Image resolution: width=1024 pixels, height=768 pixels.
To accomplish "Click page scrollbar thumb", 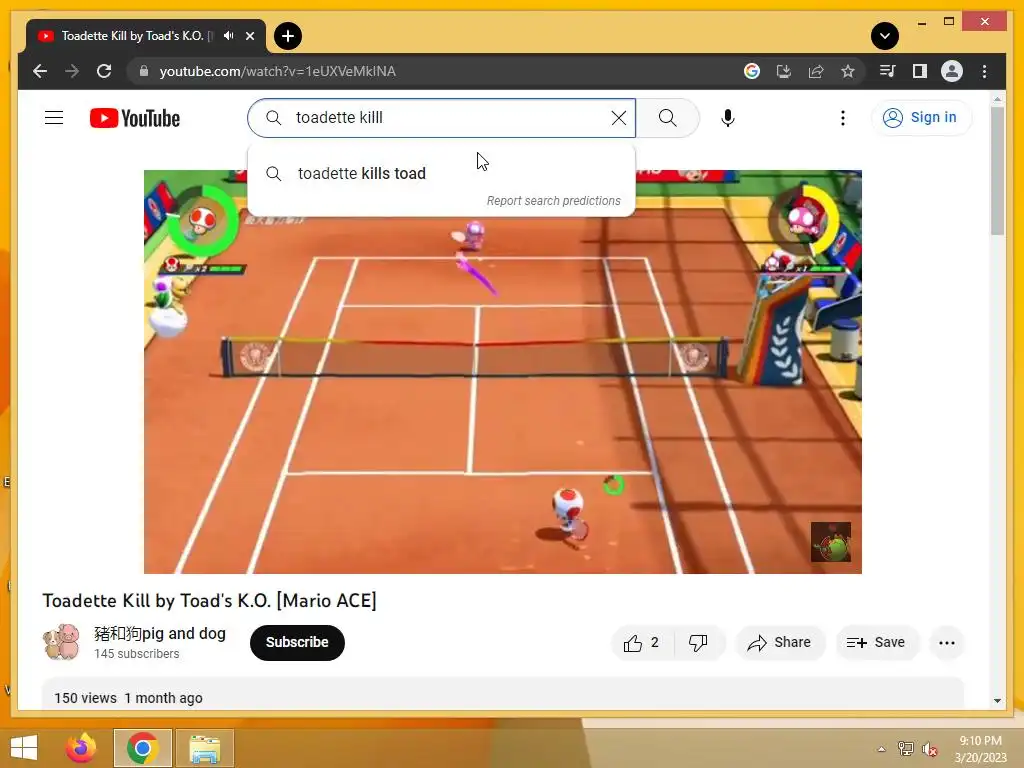I will [997, 171].
